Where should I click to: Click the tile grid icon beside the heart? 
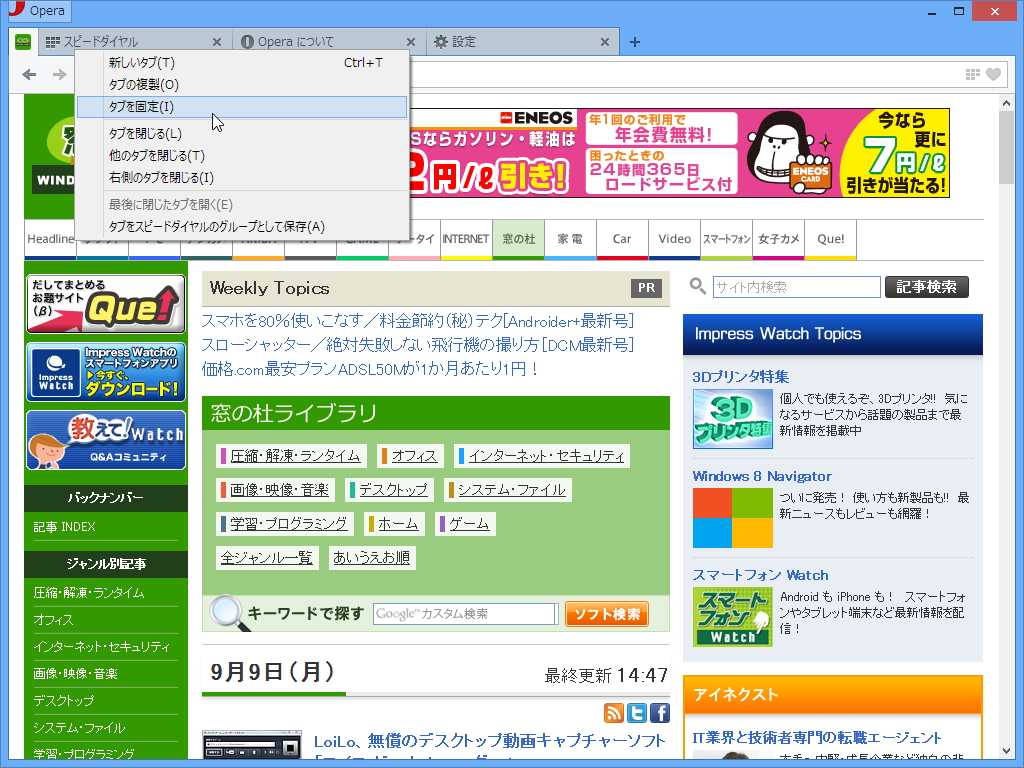pos(973,73)
